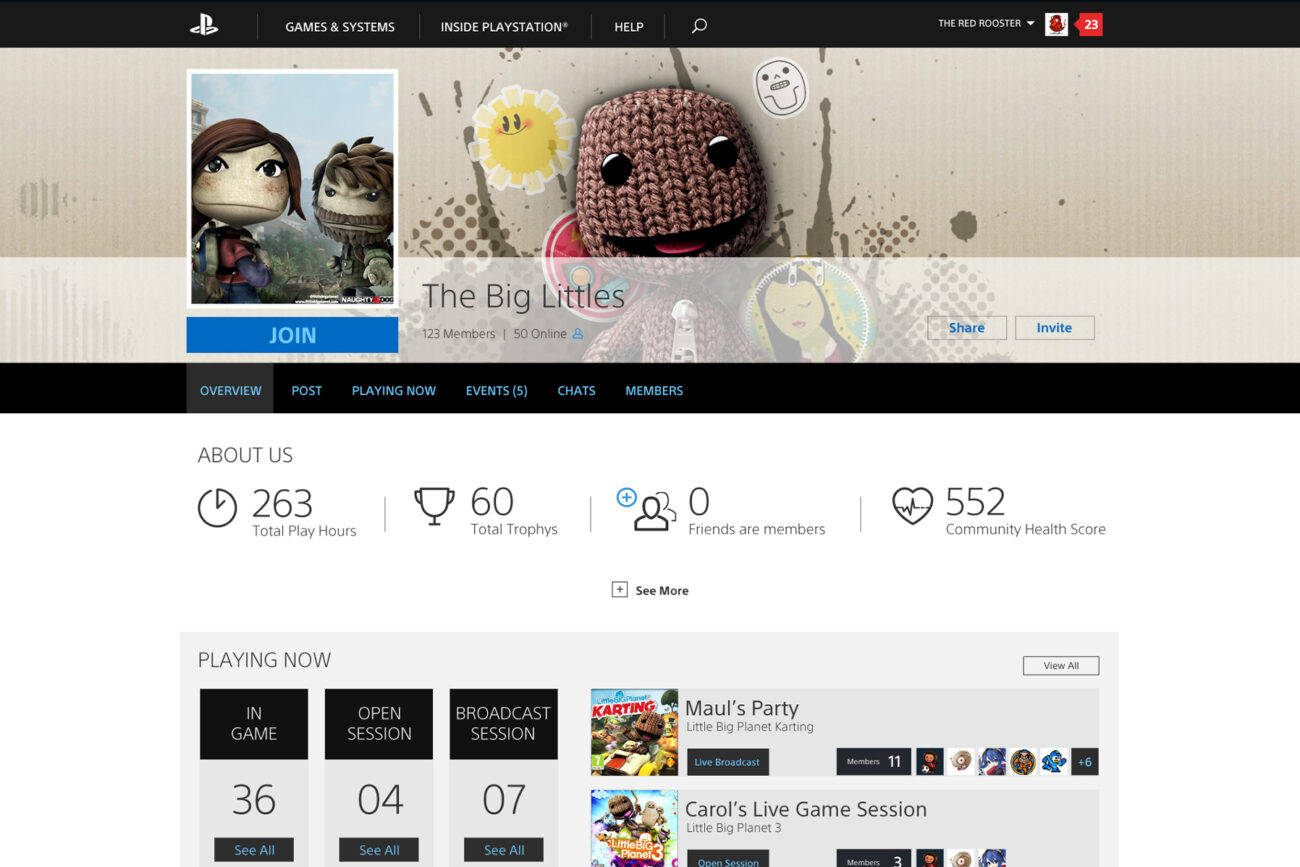Open the Little Big Planet Karting thumbnail

point(634,732)
